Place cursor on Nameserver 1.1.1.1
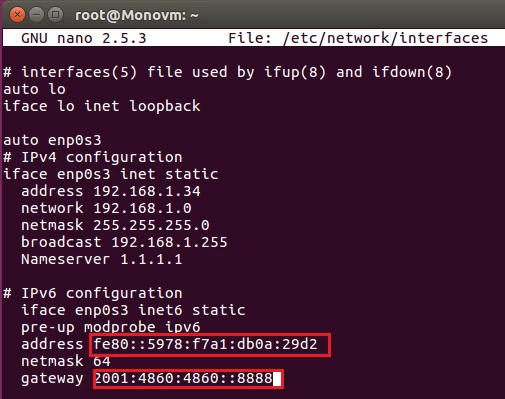Viewport: 505px width, 399px height. click(102, 259)
